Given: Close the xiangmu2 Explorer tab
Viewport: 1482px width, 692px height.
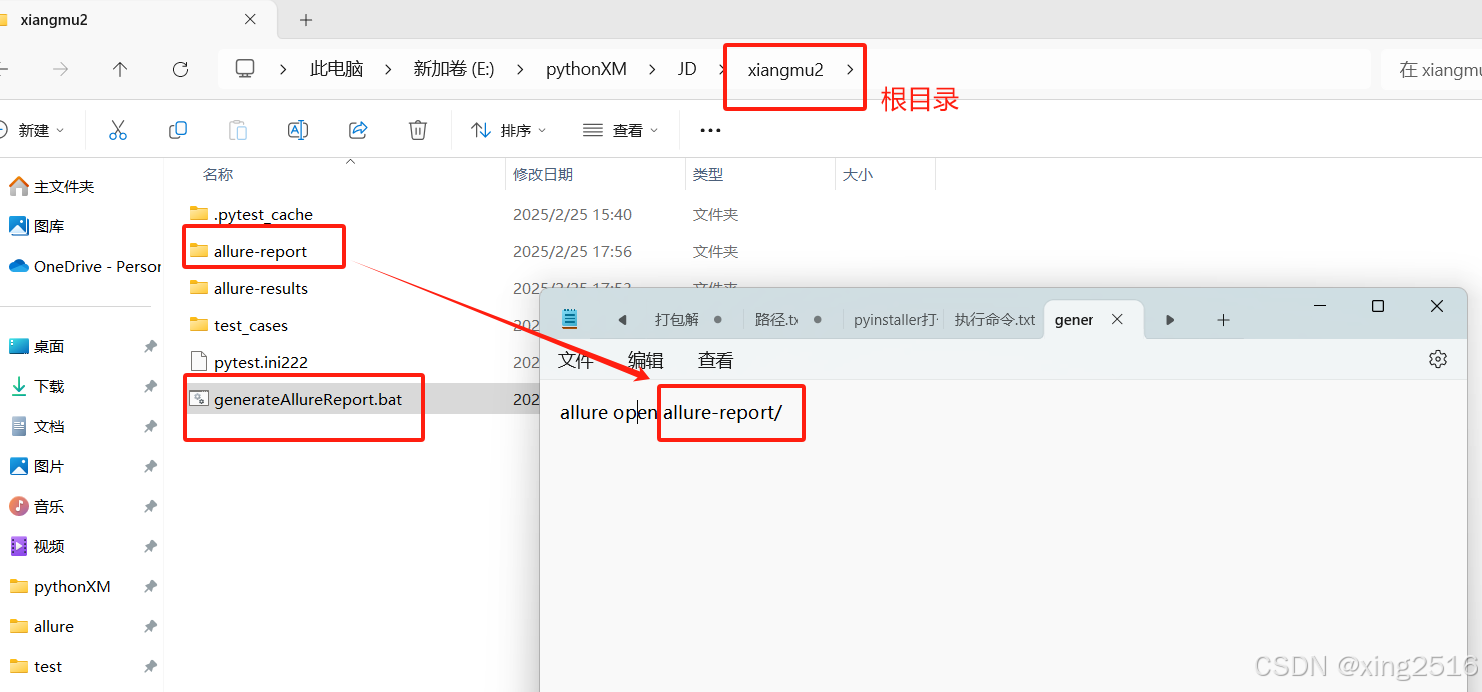Looking at the screenshot, I should coord(250,19).
